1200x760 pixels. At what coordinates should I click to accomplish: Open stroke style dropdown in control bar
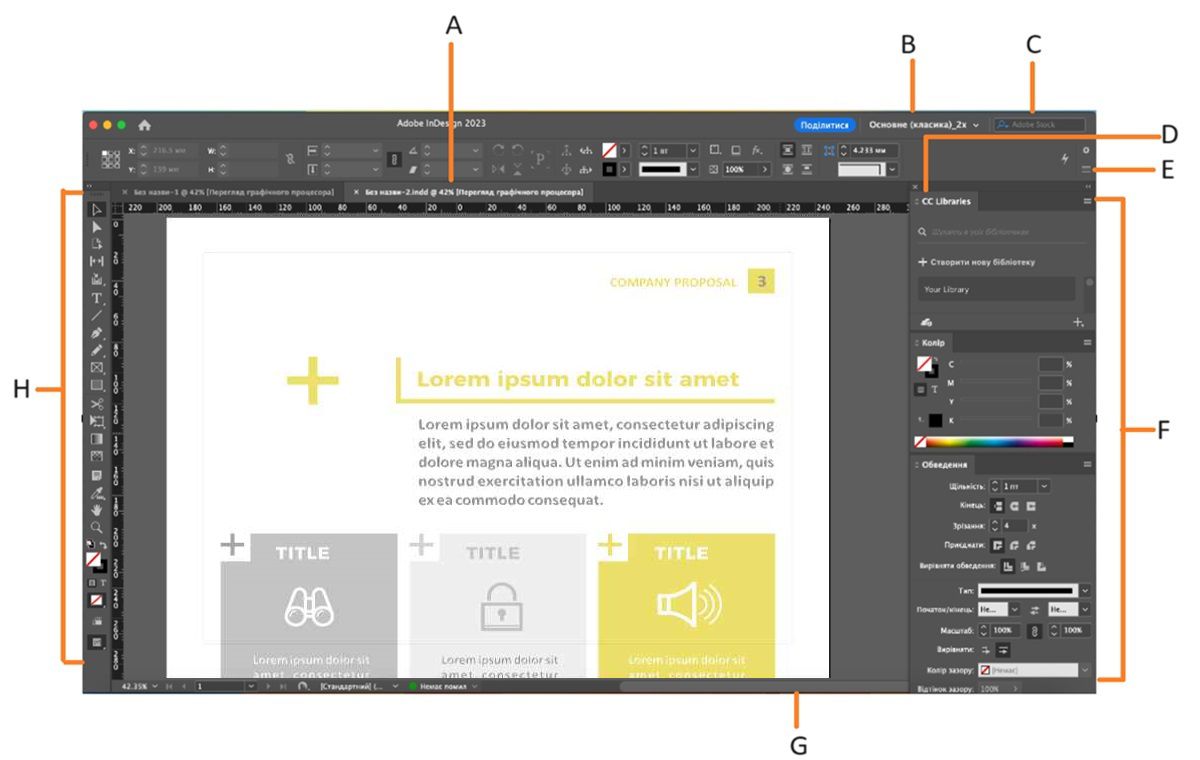click(x=693, y=170)
